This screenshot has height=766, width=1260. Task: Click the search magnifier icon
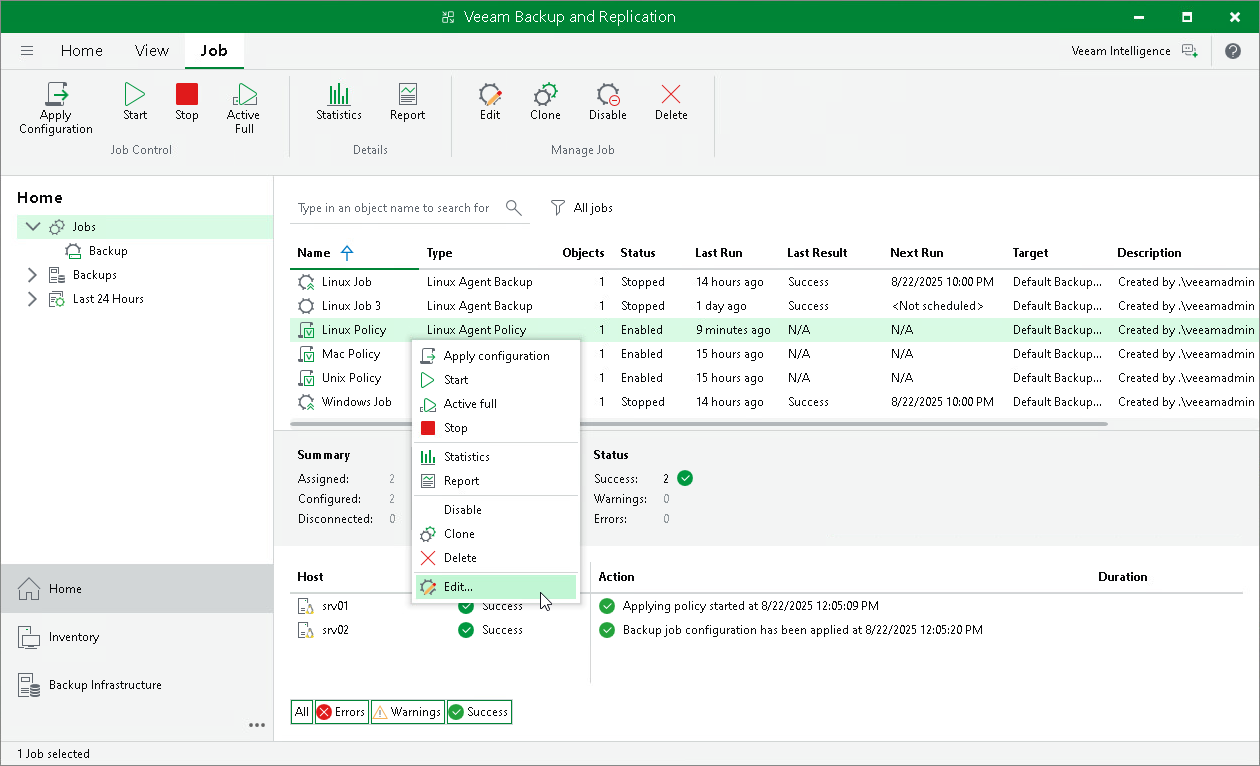coord(514,208)
